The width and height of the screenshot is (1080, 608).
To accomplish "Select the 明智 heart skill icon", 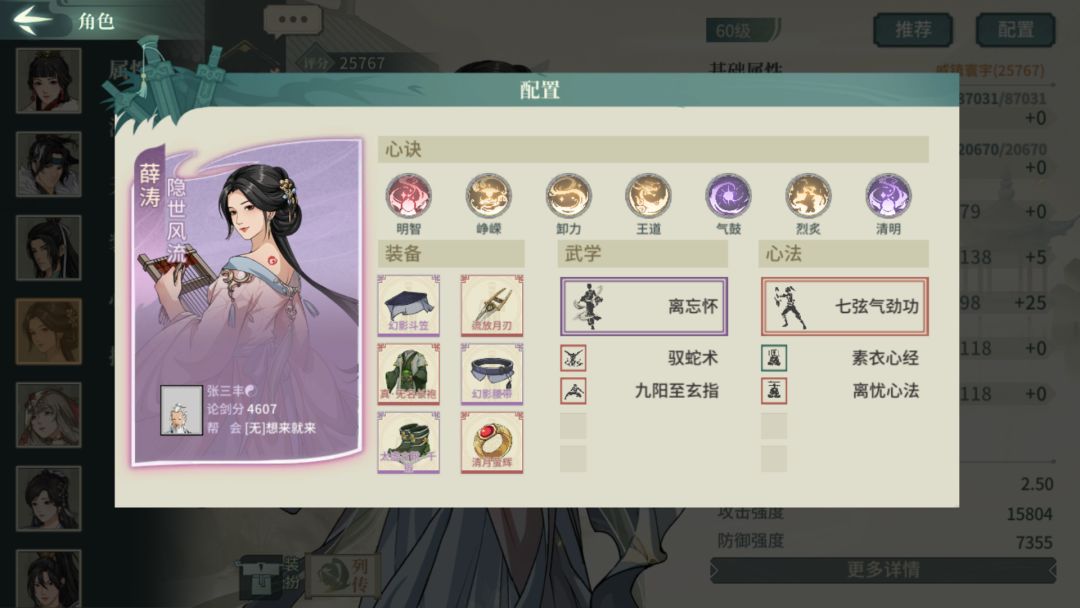I will point(408,196).
